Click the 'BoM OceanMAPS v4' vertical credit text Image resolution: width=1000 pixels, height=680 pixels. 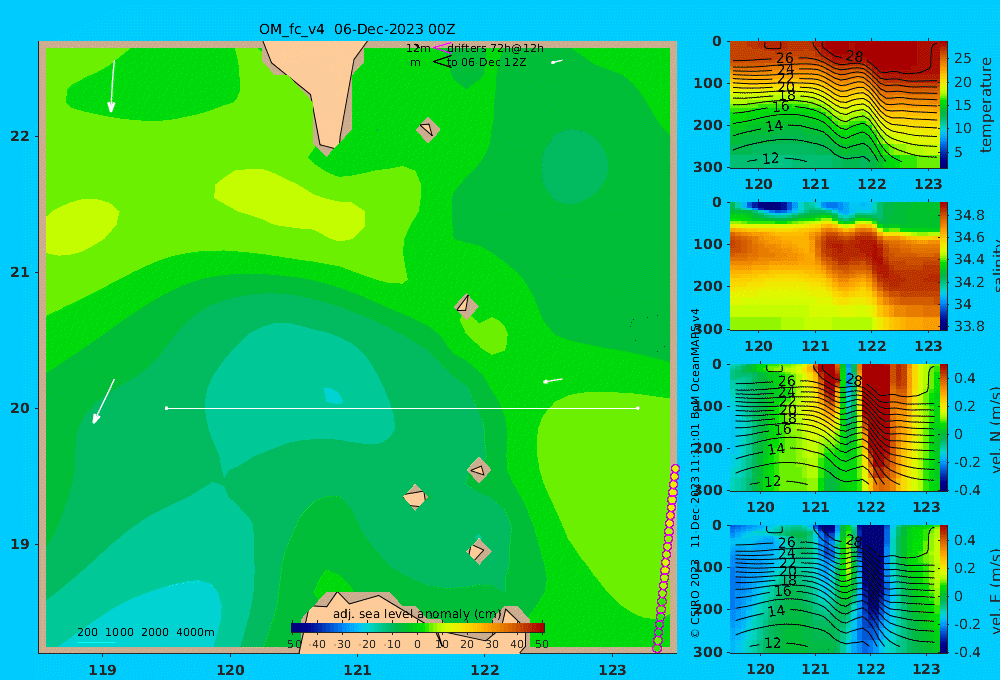point(695,364)
